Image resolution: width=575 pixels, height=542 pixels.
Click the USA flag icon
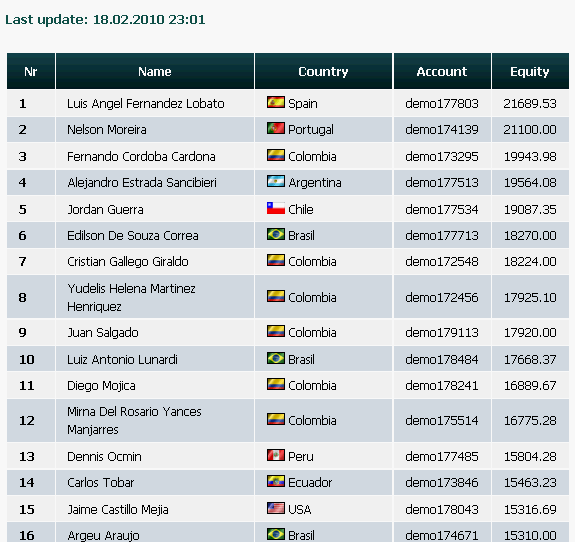(276, 508)
